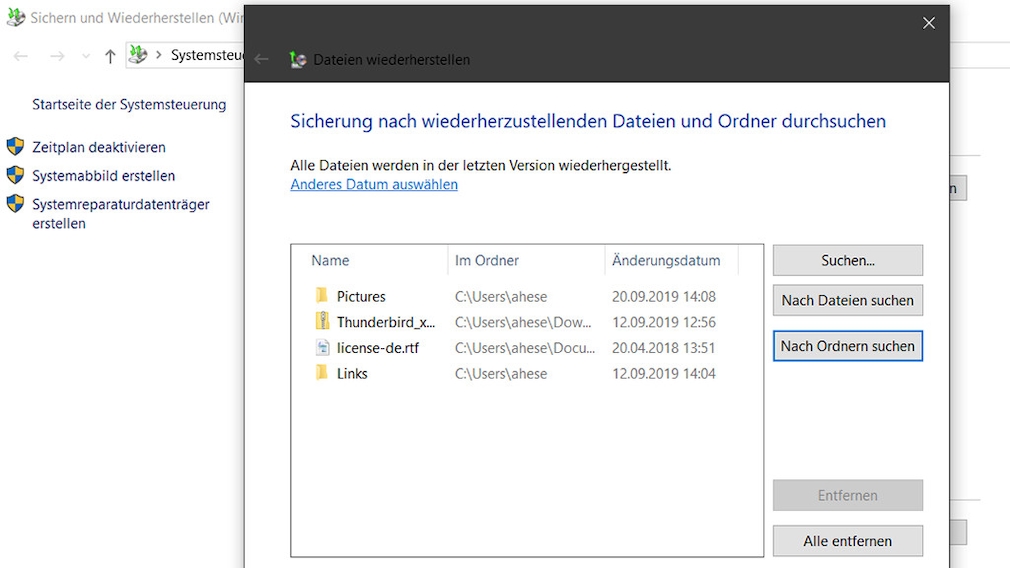
Task: Open recent locations dropdown chevron
Action: tap(85, 56)
